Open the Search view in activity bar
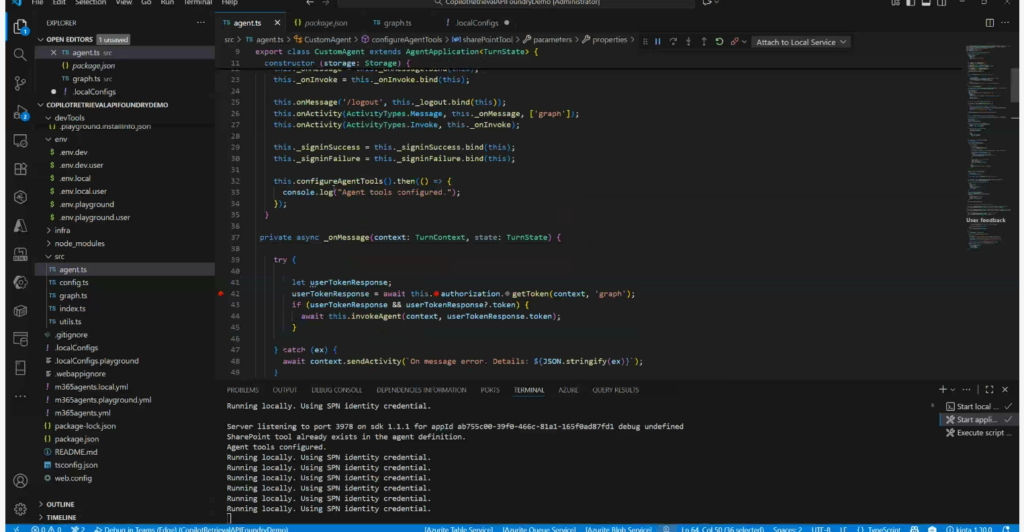Viewport: 1024px width, 532px height. [x=20, y=55]
